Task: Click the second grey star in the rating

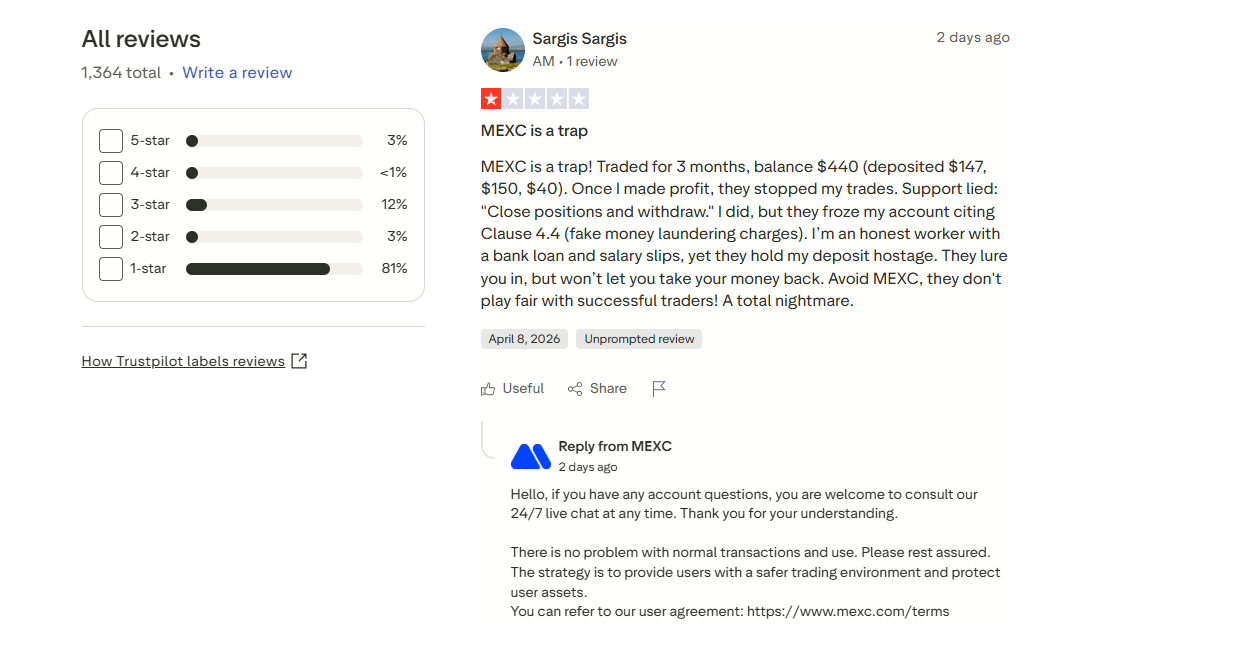Action: 514,98
